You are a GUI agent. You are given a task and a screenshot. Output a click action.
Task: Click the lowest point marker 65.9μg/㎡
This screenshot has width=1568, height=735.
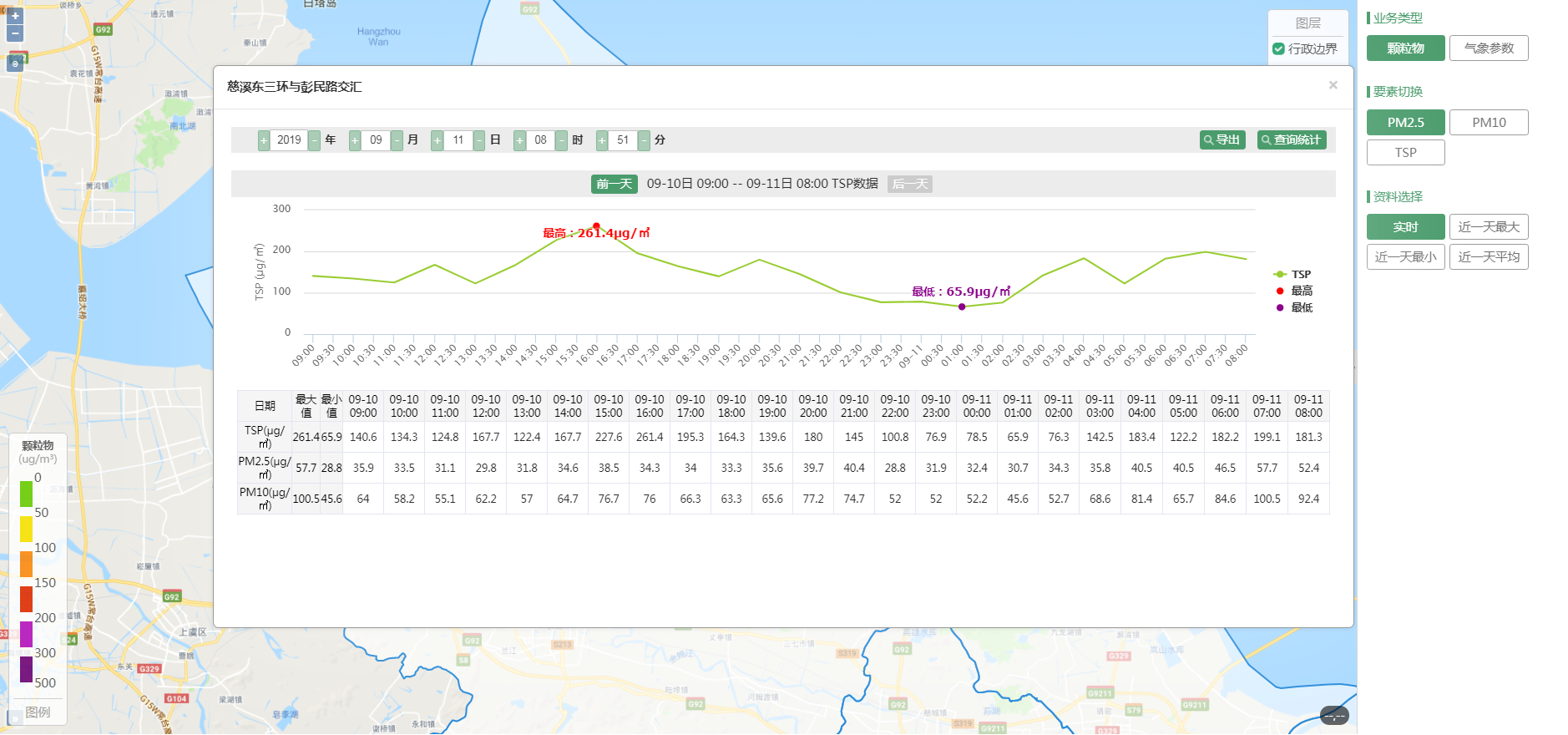pos(962,307)
